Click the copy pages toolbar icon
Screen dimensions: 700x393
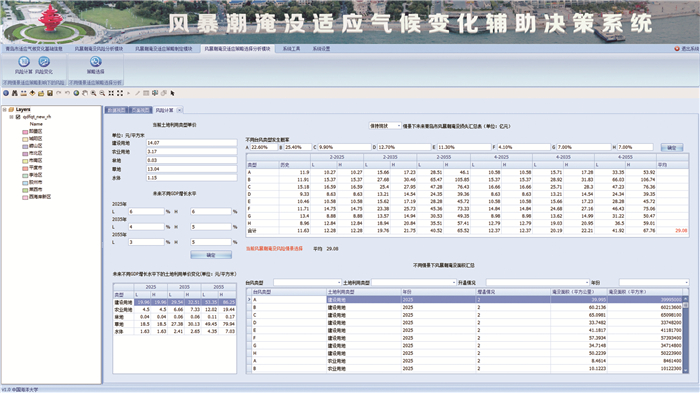[164, 93]
